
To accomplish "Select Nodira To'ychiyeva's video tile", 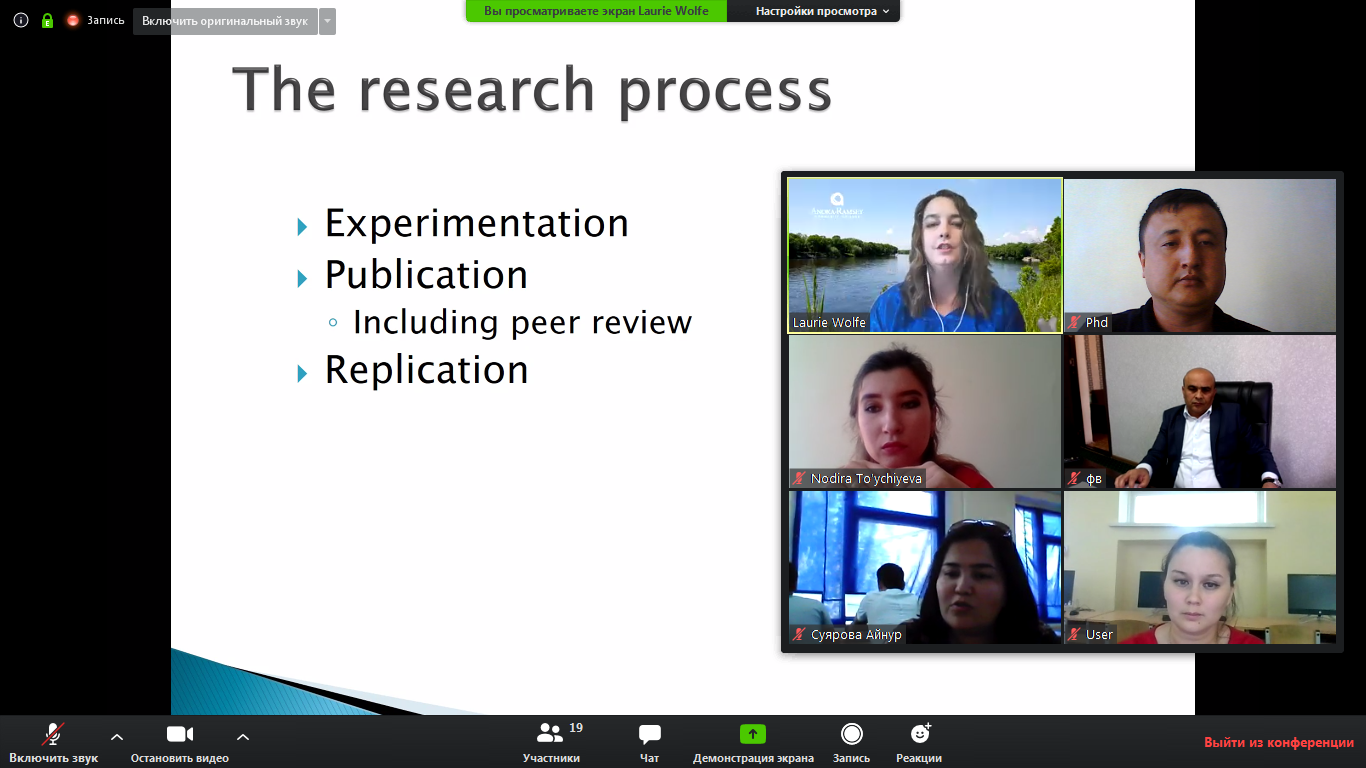I will [x=925, y=411].
